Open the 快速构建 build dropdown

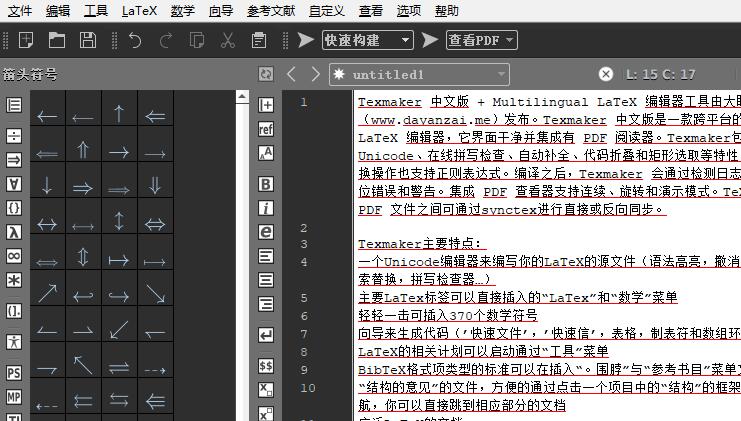(368, 40)
